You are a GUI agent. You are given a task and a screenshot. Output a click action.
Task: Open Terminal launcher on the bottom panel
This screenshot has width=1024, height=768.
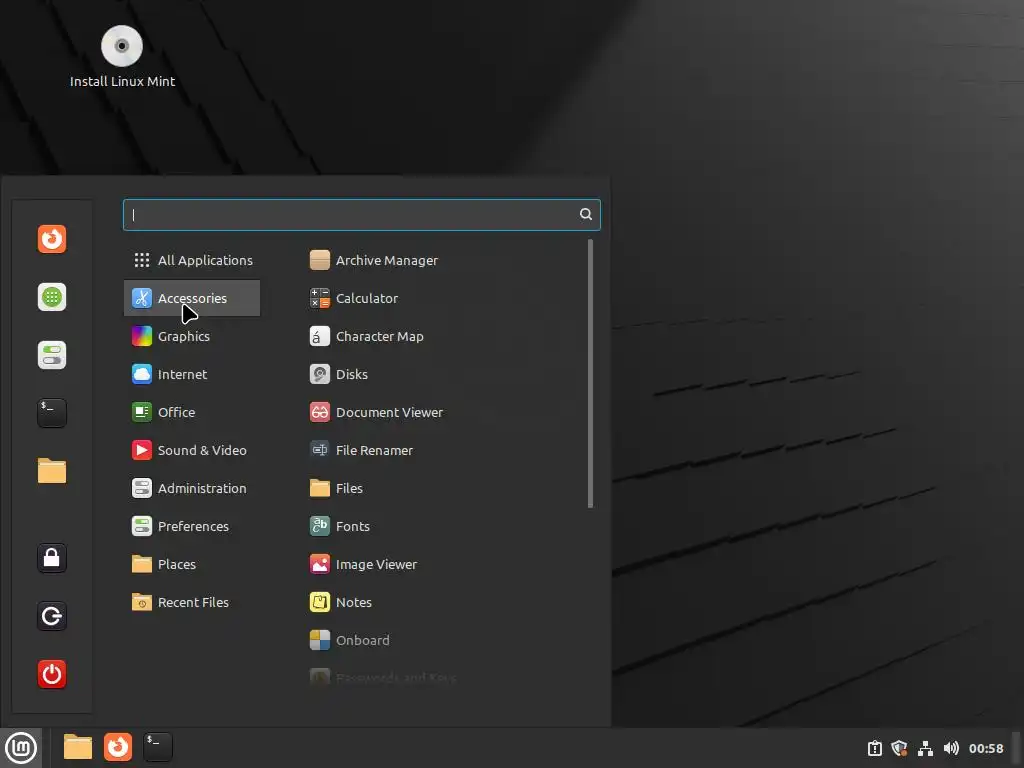[158, 747]
